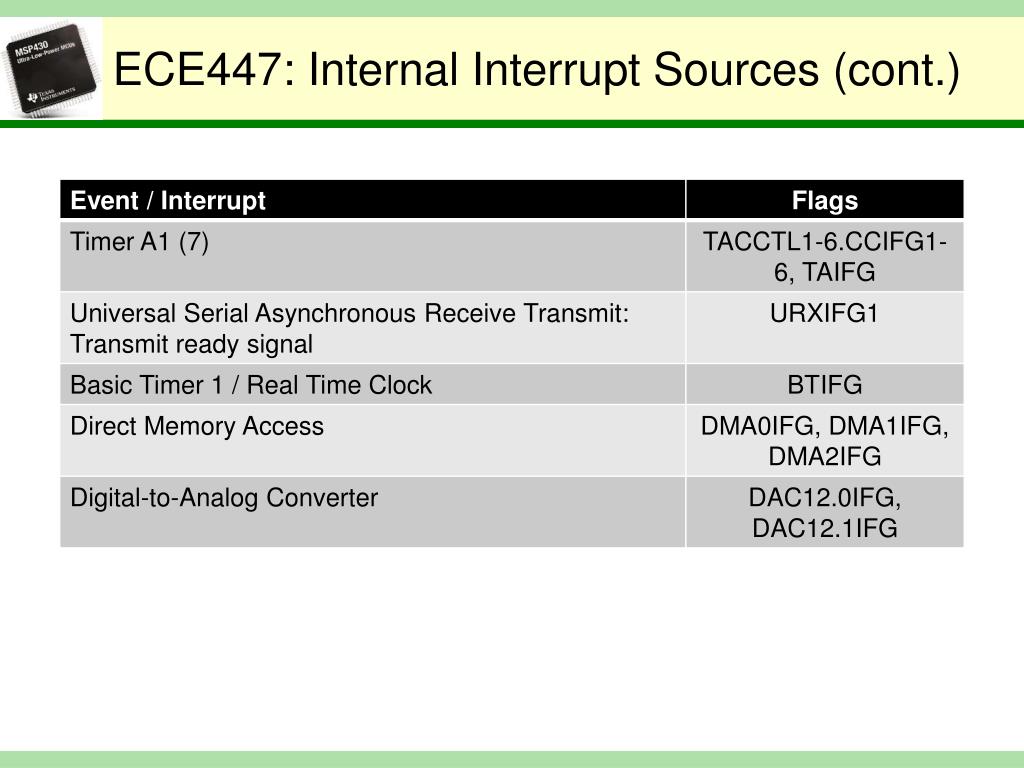1024x768 pixels.
Task: Click the Digital-to-Analog Converter cell
Action: click(x=373, y=512)
